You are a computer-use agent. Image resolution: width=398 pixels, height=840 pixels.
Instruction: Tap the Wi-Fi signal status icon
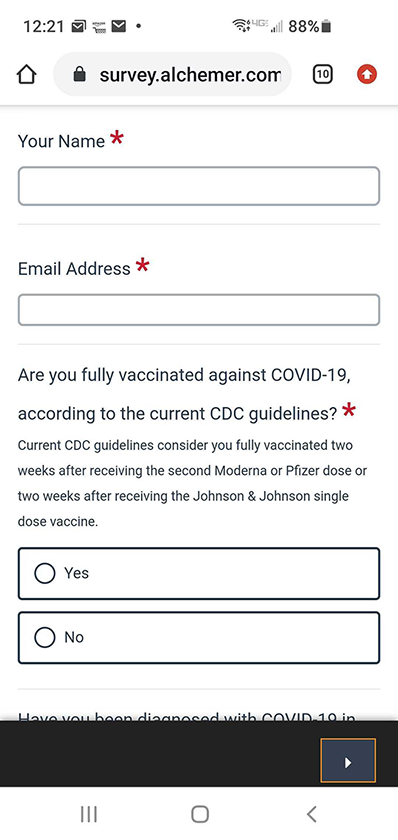[x=242, y=26]
